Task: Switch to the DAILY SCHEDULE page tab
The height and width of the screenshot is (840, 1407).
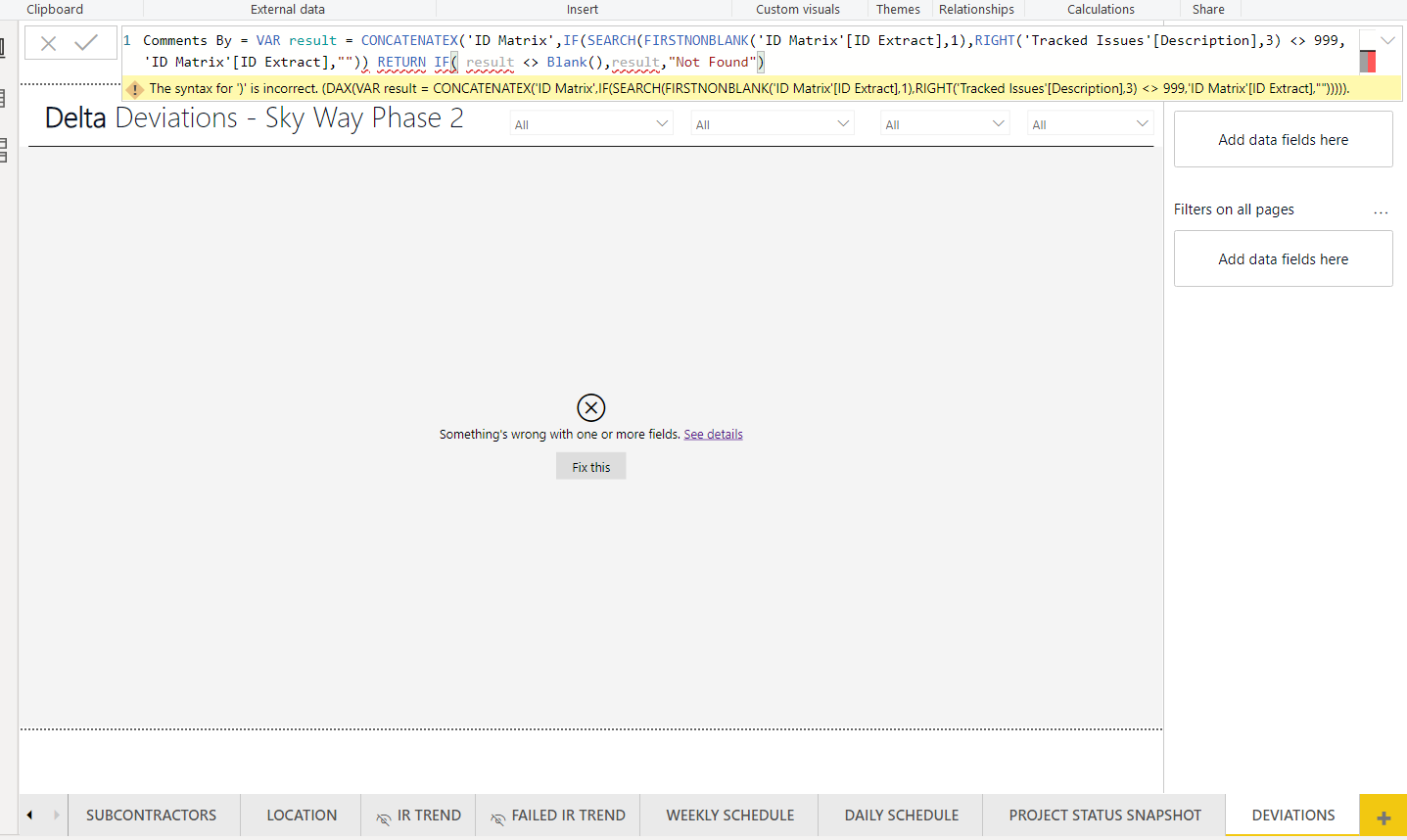Action: (x=902, y=816)
